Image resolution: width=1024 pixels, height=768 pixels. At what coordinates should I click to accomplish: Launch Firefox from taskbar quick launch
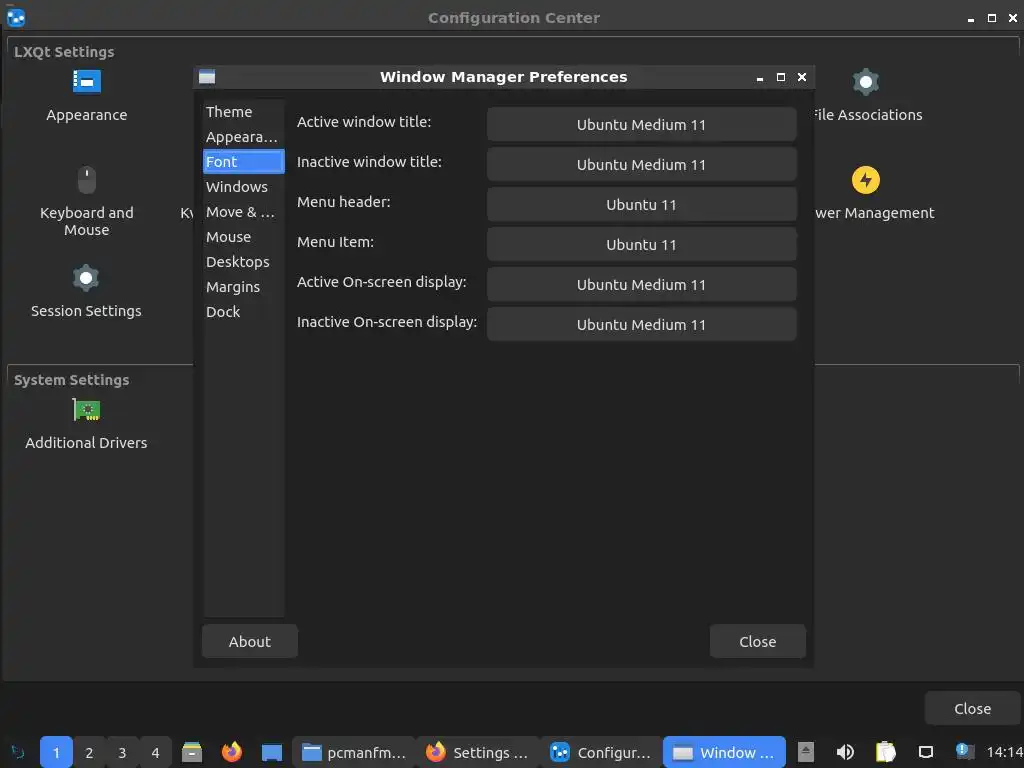coord(232,752)
